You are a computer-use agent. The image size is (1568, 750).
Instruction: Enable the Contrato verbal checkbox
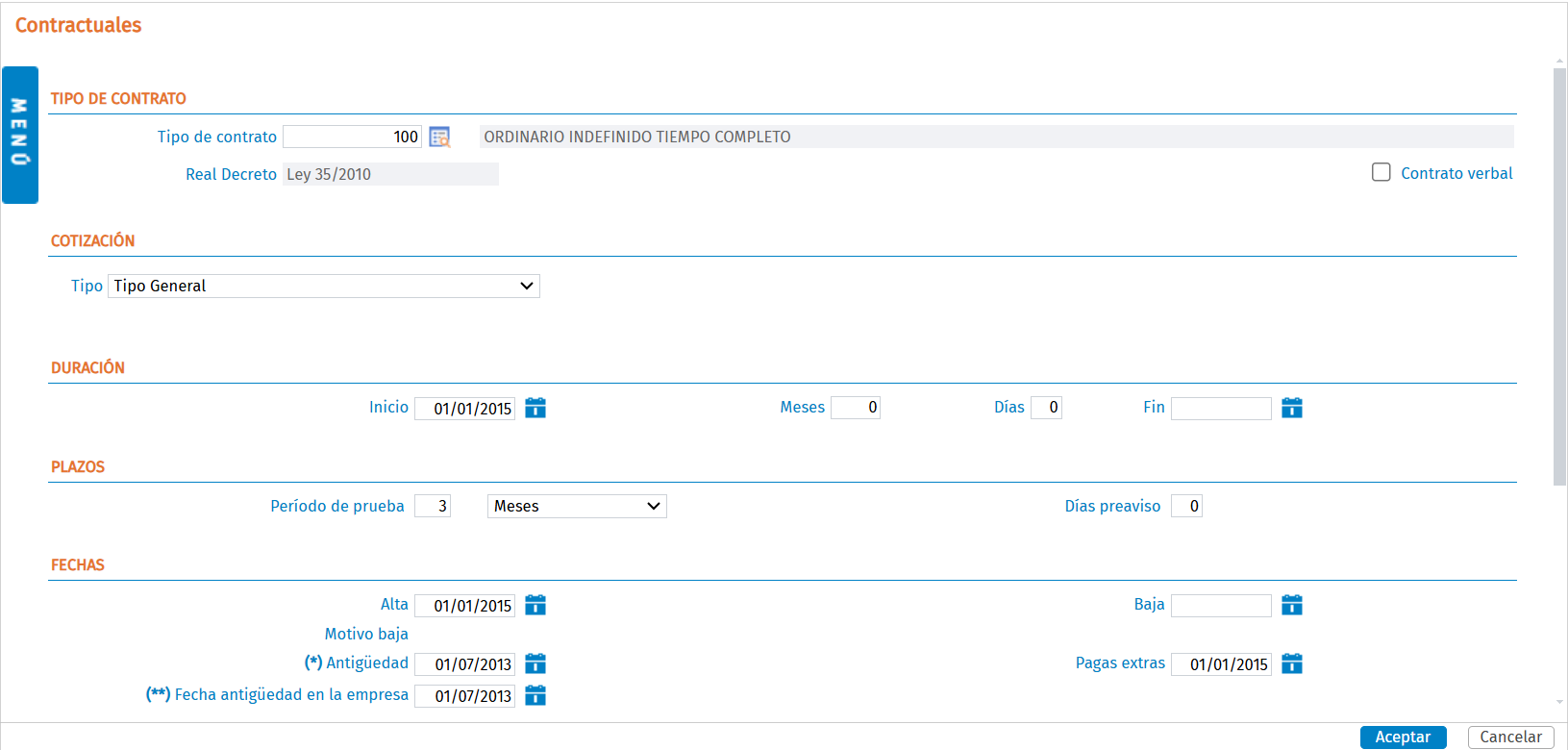[1381, 172]
